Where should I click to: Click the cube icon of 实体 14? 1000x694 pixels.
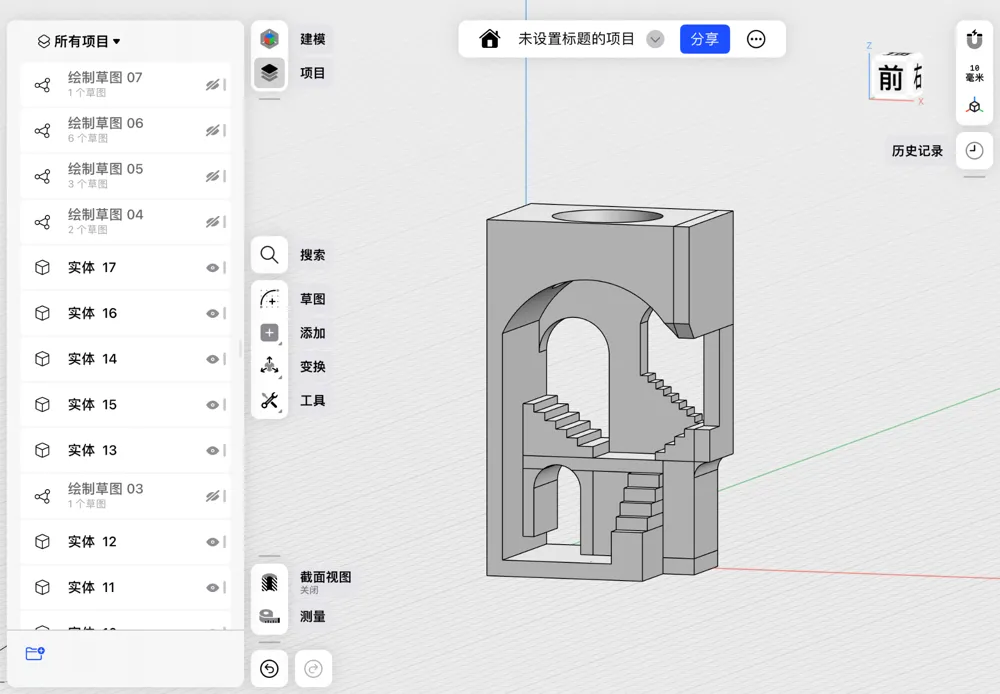click(42, 358)
